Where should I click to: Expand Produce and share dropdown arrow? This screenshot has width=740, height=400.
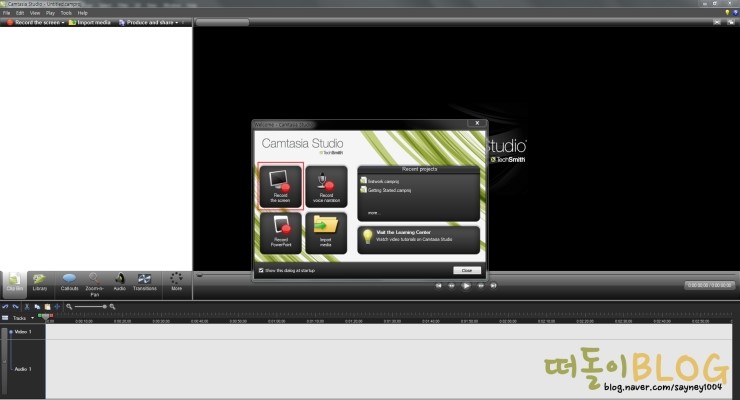click(177, 23)
